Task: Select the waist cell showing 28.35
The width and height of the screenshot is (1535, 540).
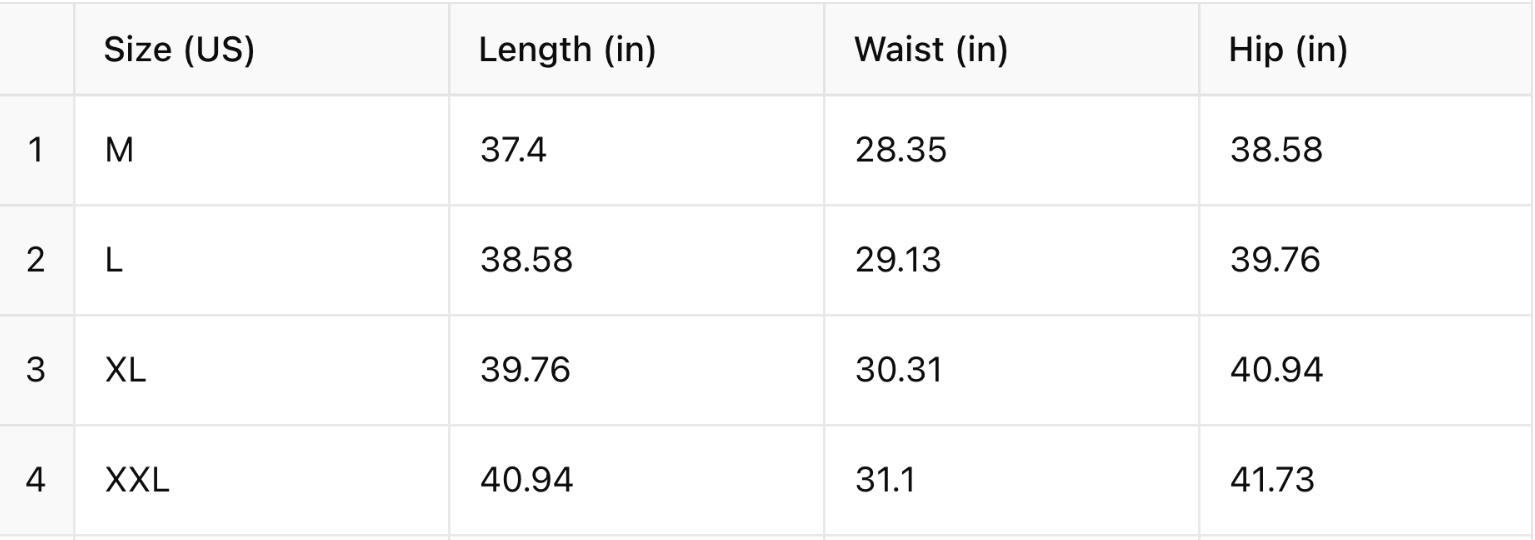Action: [x=900, y=151]
